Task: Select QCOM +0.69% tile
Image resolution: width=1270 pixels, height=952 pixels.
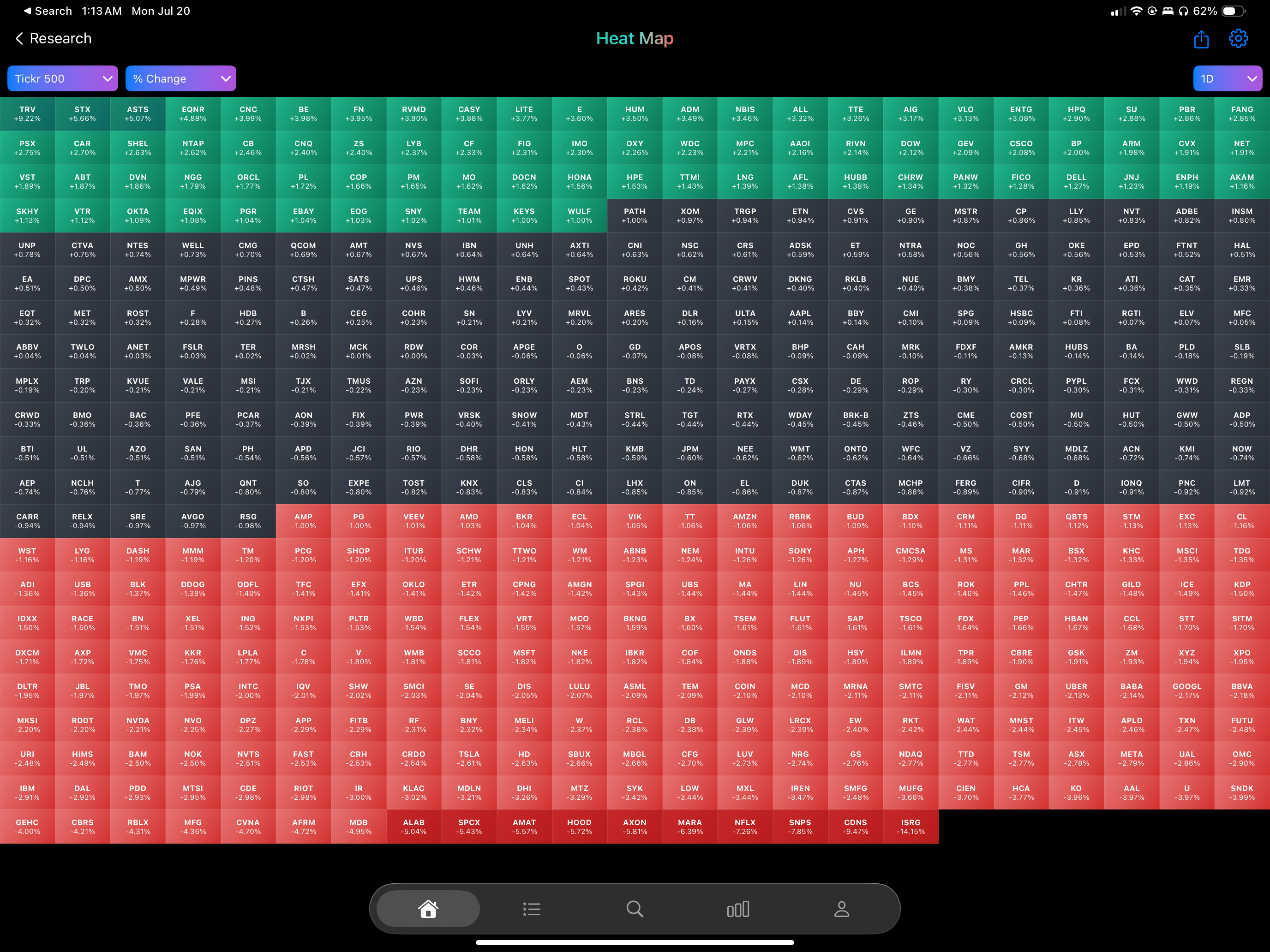Action: click(x=304, y=250)
